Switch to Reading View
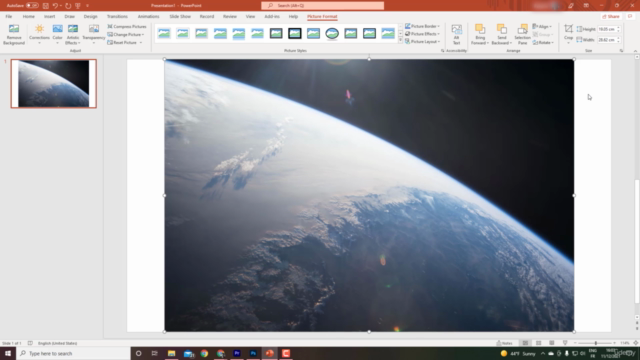This screenshot has width=640, height=360. coord(551,343)
